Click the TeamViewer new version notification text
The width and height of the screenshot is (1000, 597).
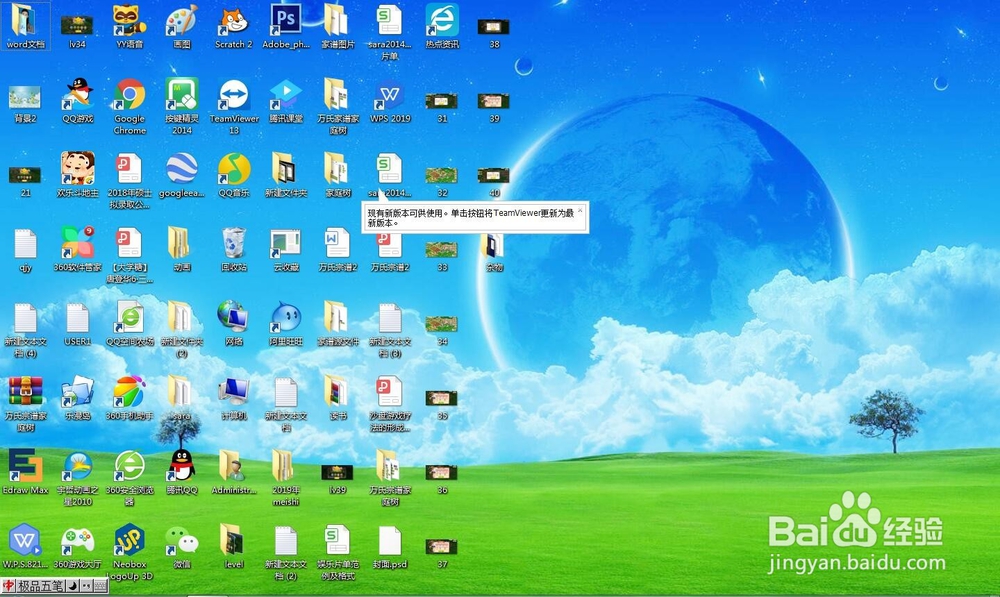[471, 218]
